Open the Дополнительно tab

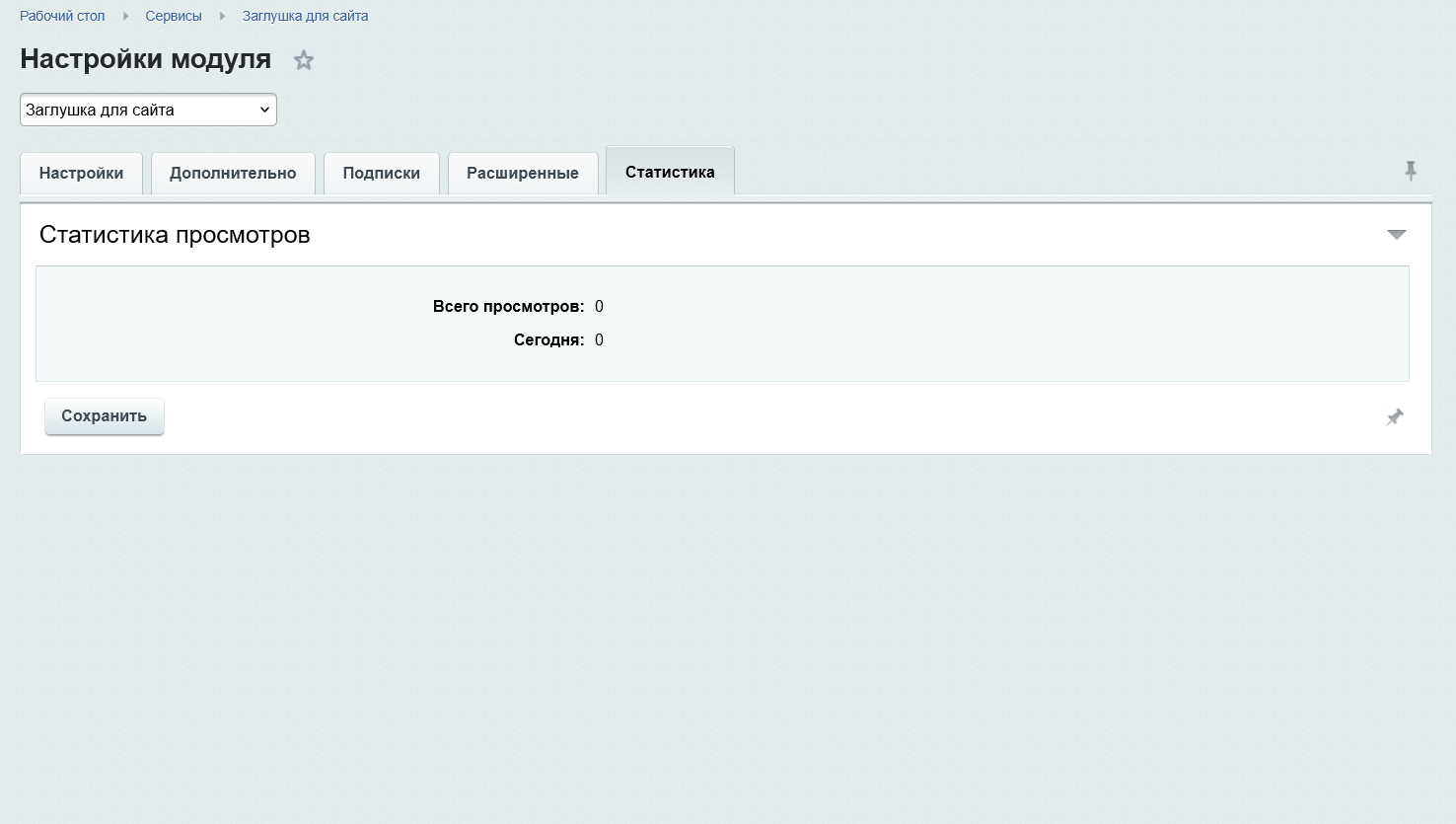point(233,173)
